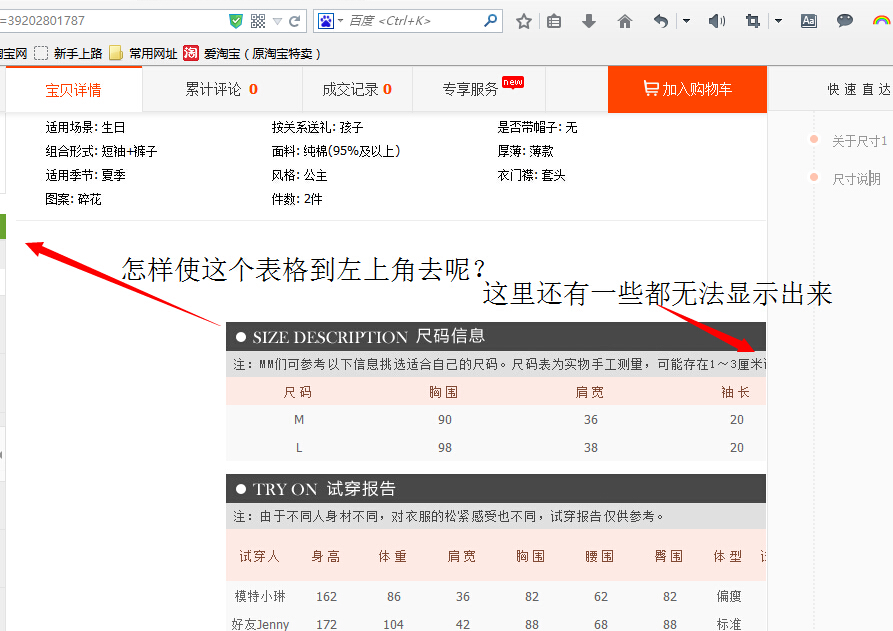The image size is (893, 631).
Task: Click the 是否带帽子: 无 attribute text
Action: (537, 128)
